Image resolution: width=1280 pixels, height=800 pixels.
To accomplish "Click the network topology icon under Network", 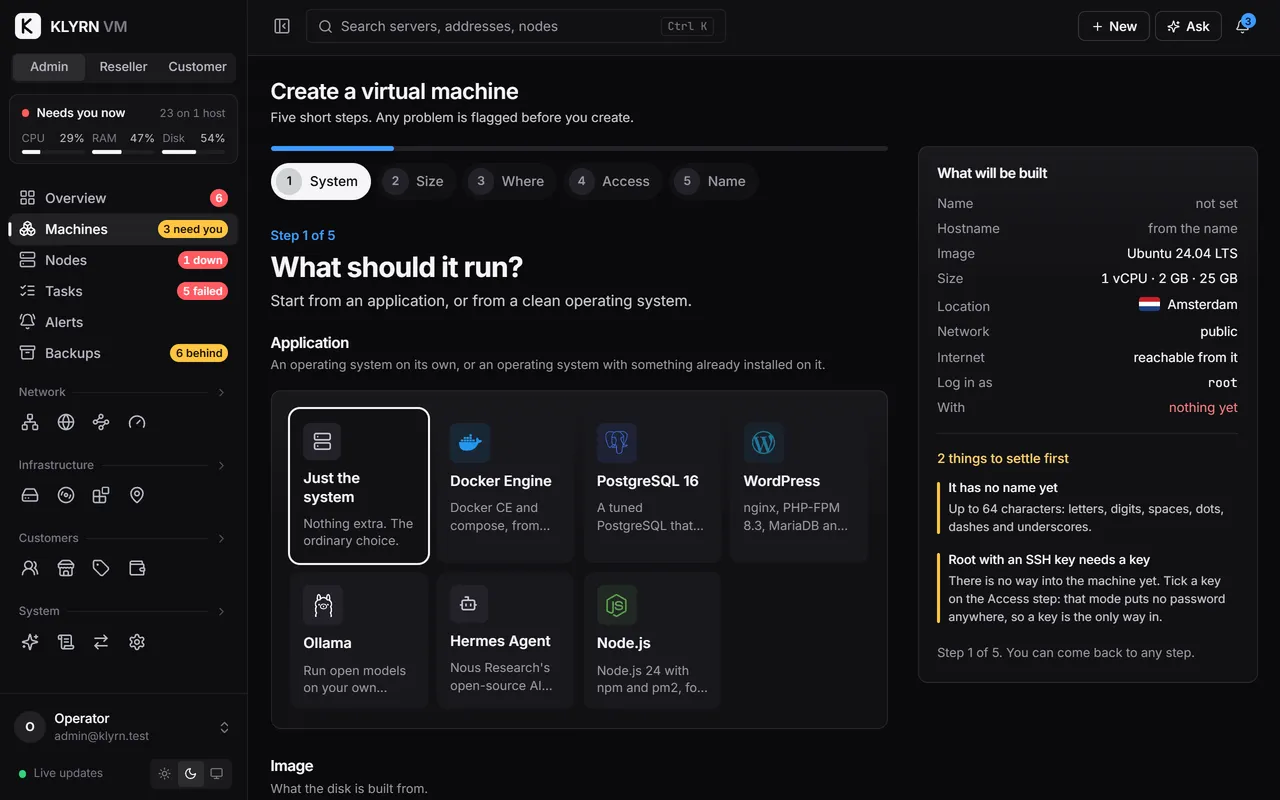I will coord(30,422).
